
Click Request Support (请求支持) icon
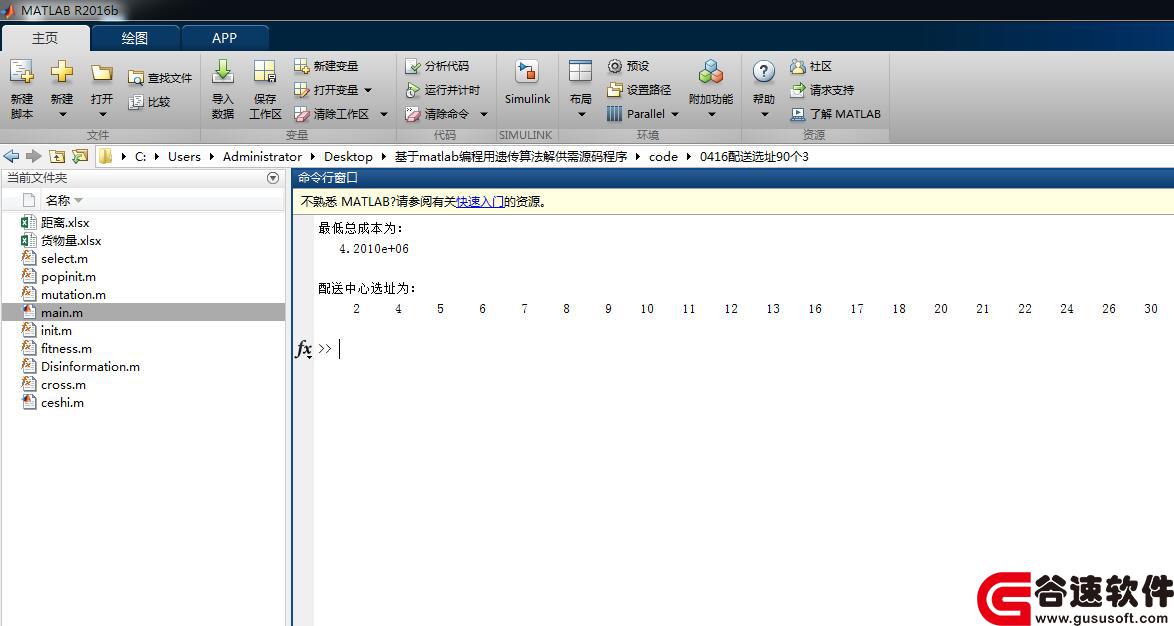[x=797, y=90]
